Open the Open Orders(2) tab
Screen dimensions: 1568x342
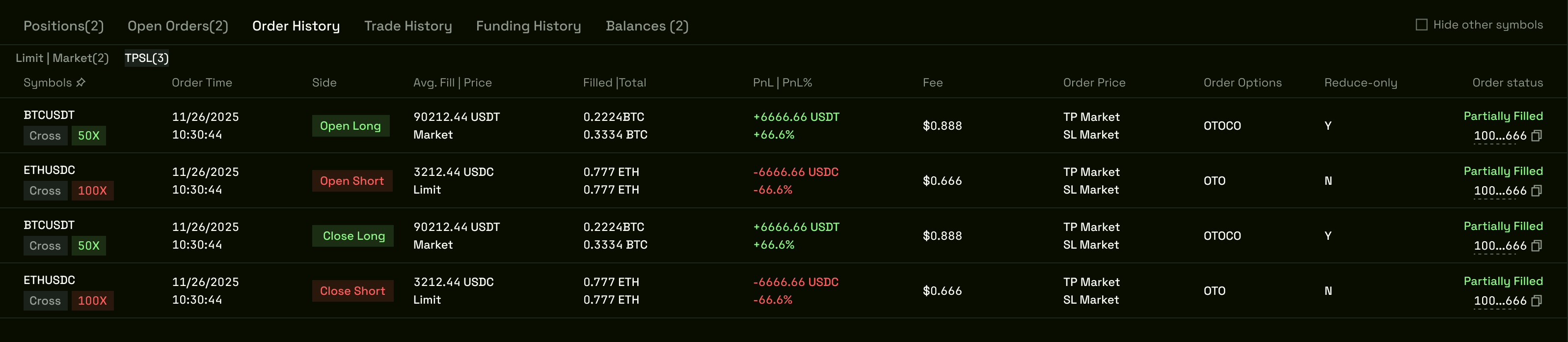[x=178, y=26]
